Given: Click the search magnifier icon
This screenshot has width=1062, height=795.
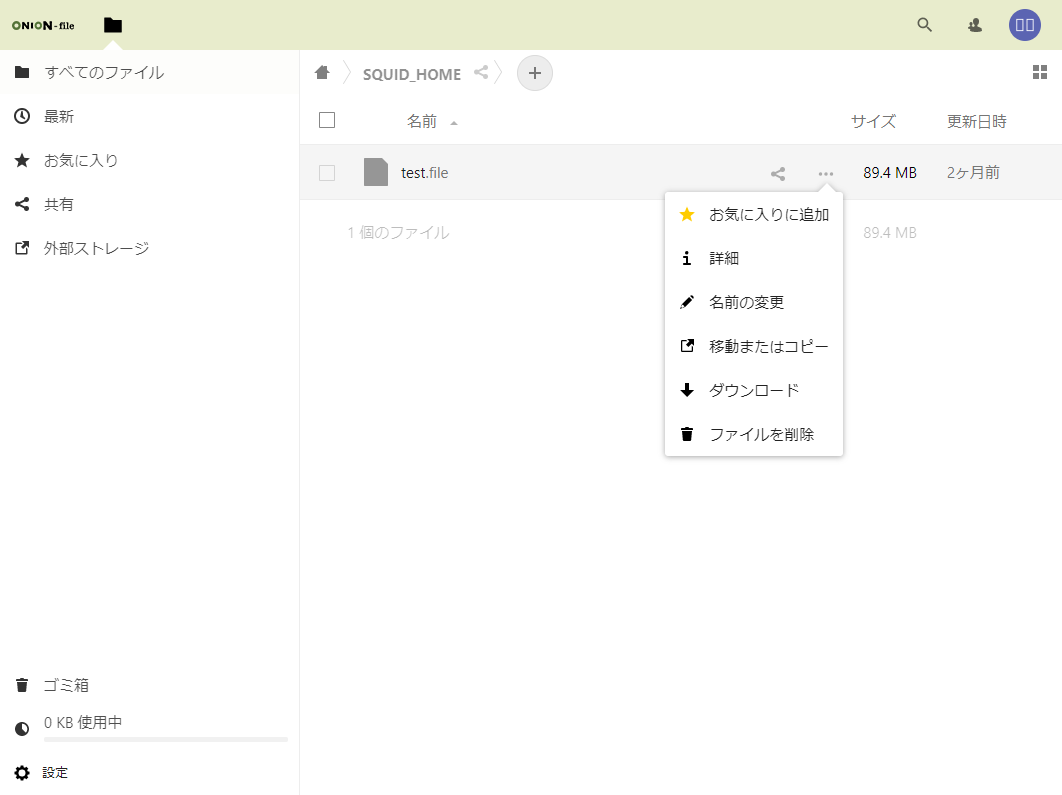Looking at the screenshot, I should pyautogui.click(x=924, y=25).
